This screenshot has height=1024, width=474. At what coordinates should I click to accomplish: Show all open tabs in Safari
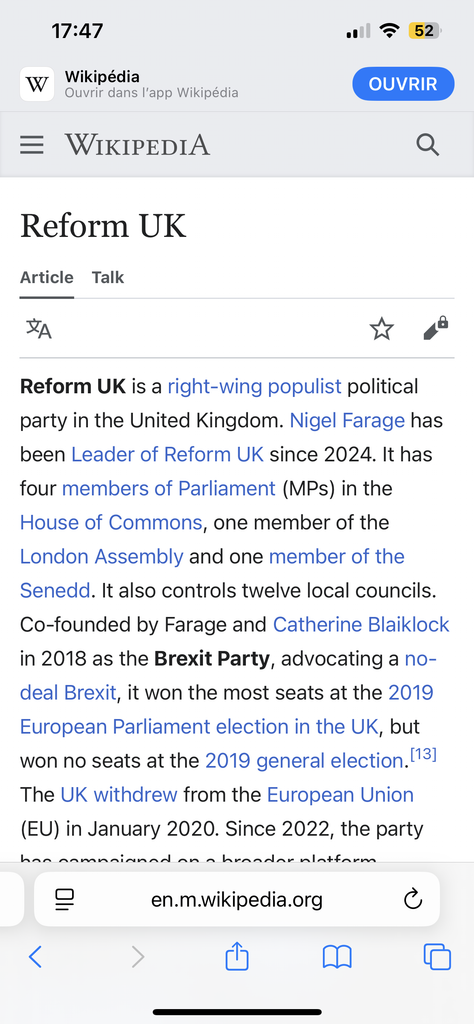[437, 957]
